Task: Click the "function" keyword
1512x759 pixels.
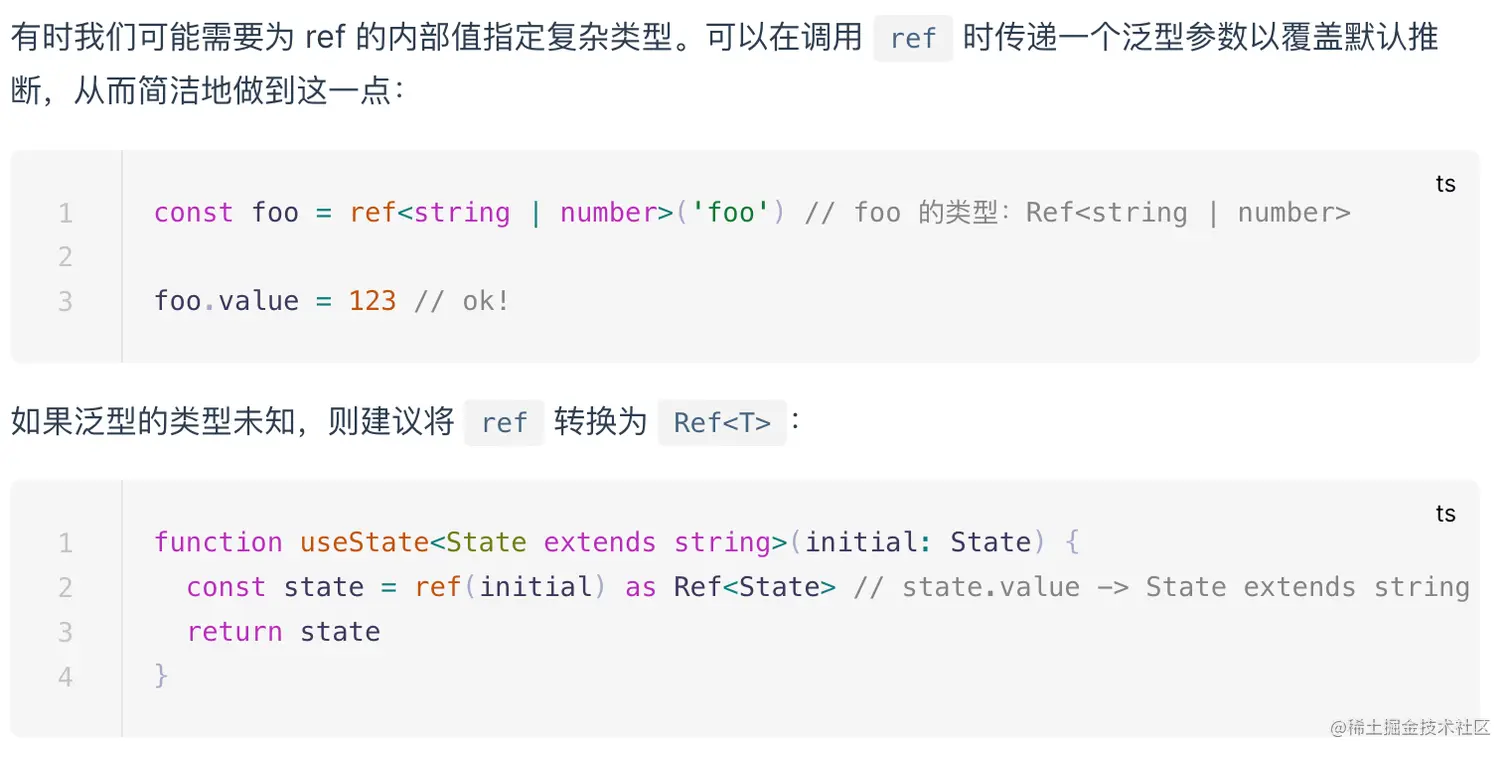Action: coord(218,542)
